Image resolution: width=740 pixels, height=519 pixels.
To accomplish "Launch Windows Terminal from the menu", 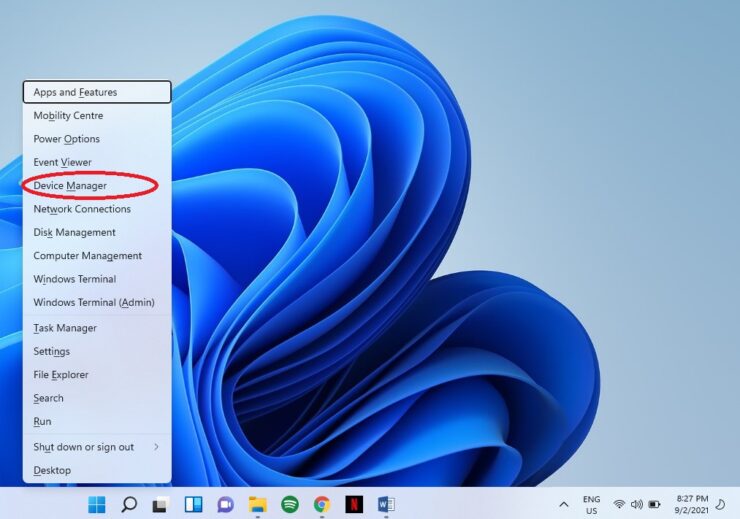I will [x=97, y=279].
